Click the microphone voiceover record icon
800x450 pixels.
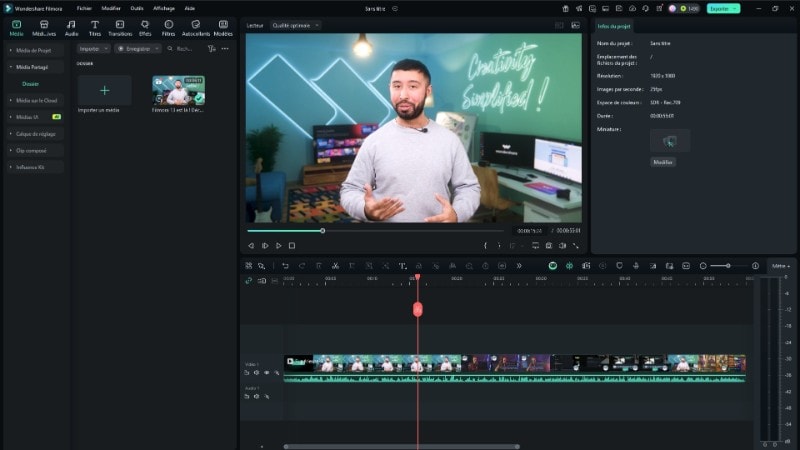pyautogui.click(x=636, y=266)
